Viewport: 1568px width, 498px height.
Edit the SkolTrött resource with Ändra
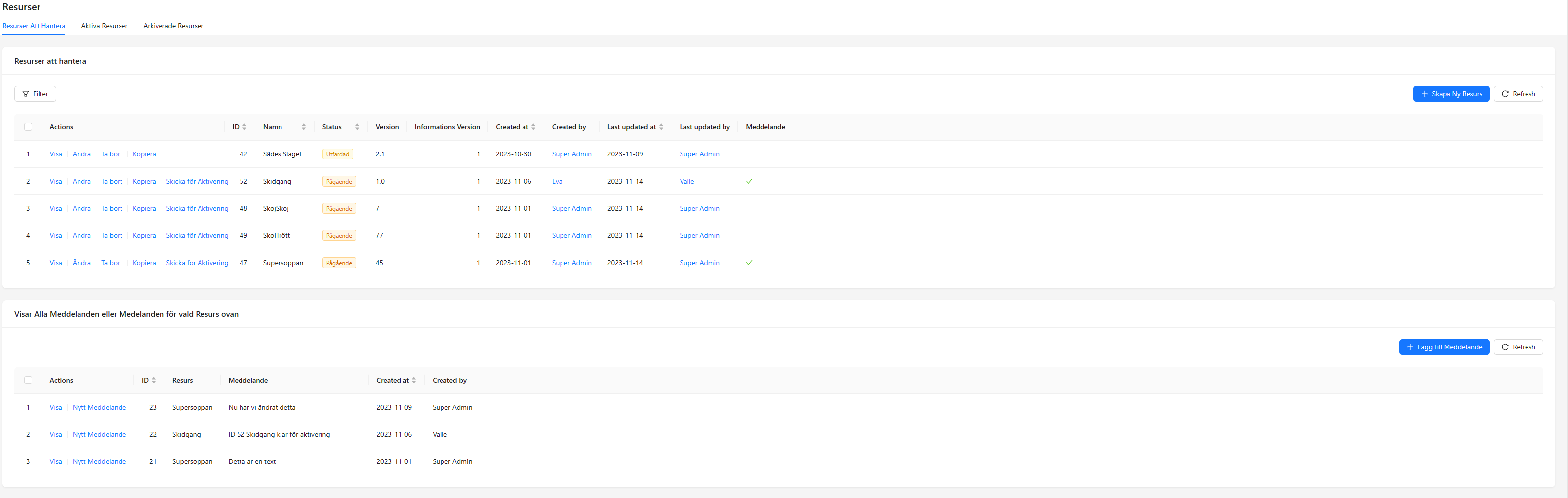[81, 236]
